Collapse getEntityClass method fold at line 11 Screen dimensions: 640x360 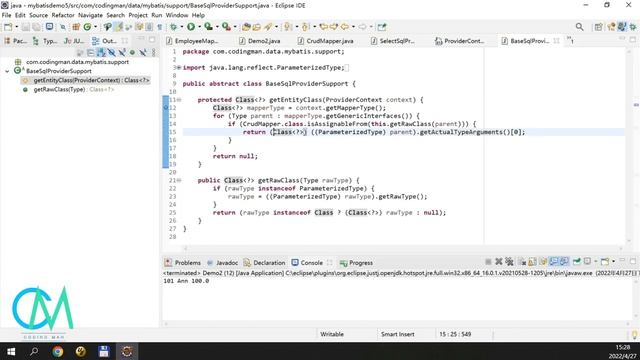[179, 100]
